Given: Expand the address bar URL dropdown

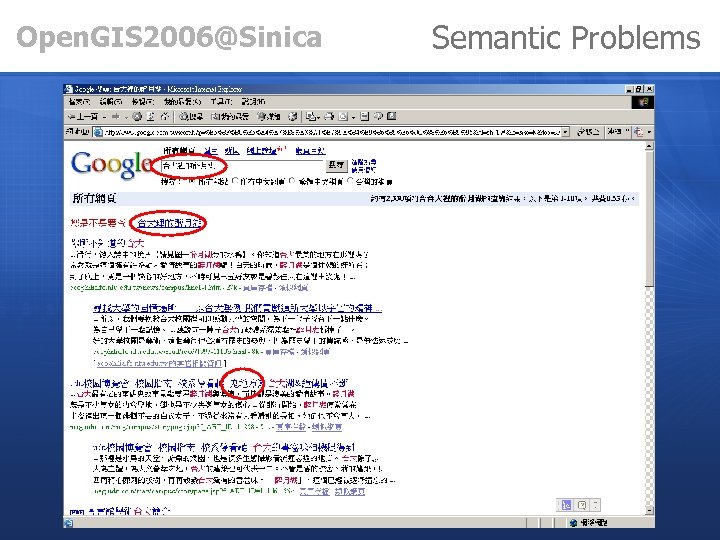Looking at the screenshot, I should (x=566, y=132).
